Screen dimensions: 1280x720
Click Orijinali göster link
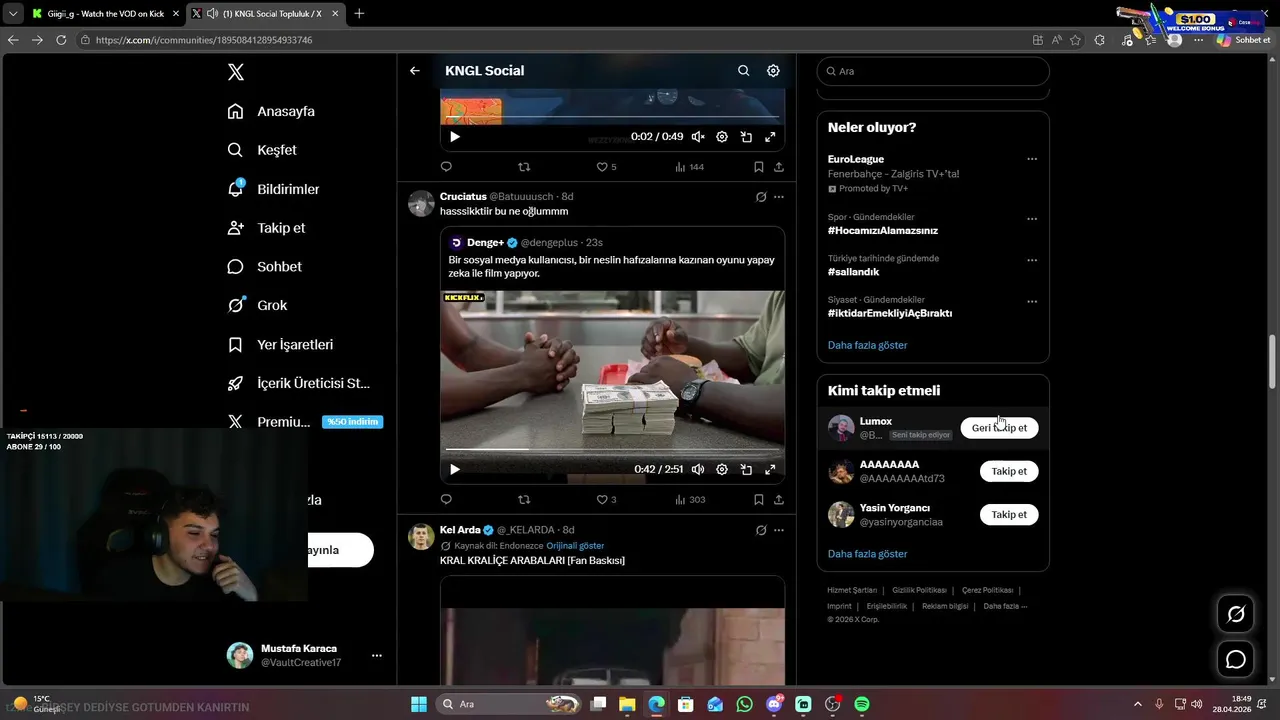pyautogui.click(x=575, y=546)
